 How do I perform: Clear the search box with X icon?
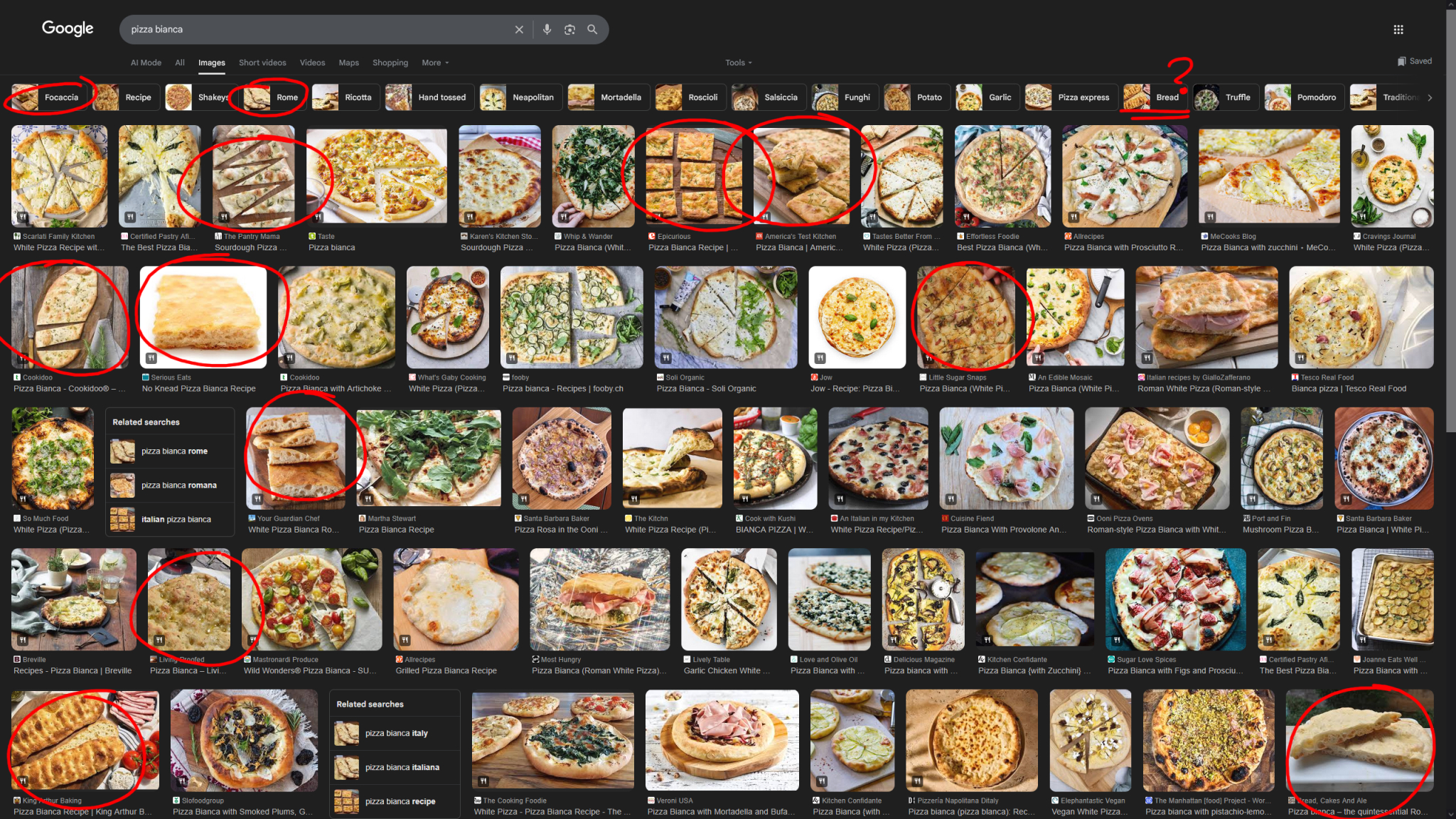click(519, 29)
